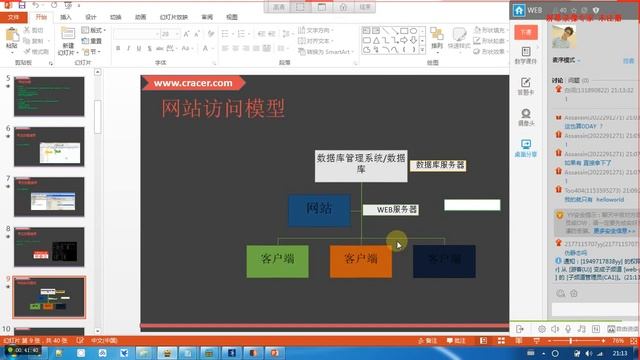Switch to the Slide Show ribbon tab

coord(174,17)
